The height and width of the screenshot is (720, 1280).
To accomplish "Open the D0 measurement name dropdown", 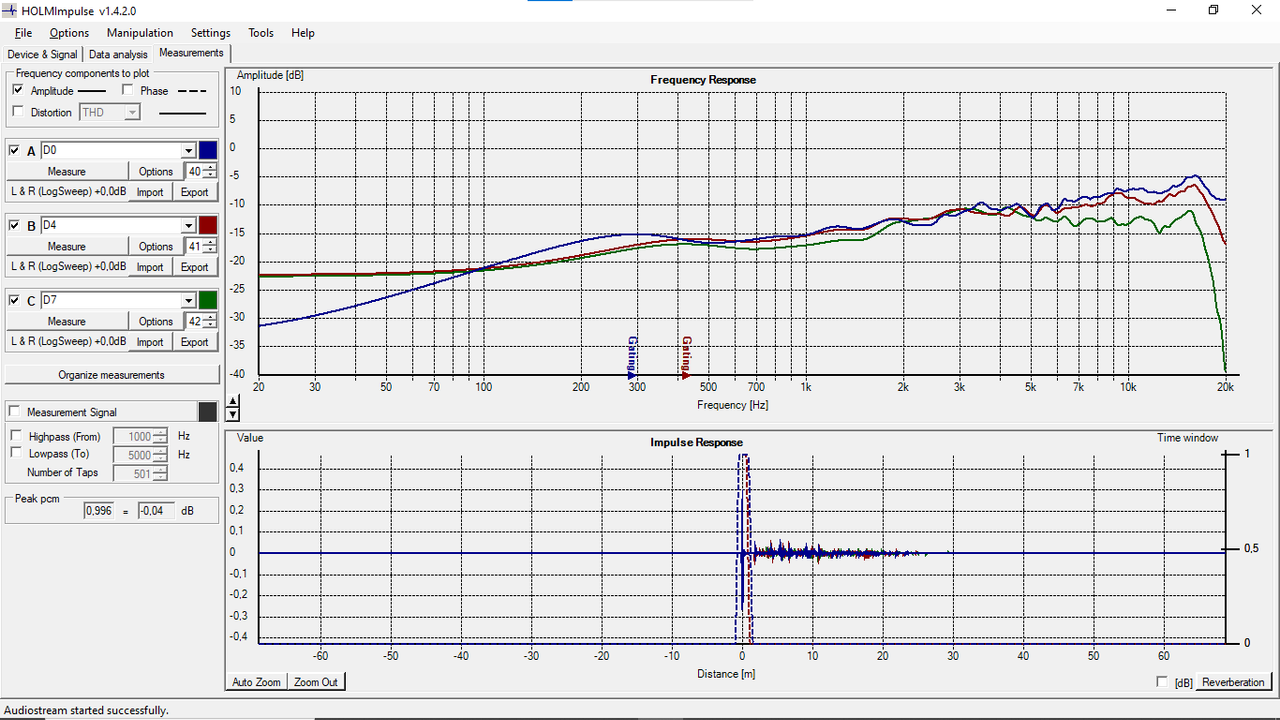I will coord(188,150).
